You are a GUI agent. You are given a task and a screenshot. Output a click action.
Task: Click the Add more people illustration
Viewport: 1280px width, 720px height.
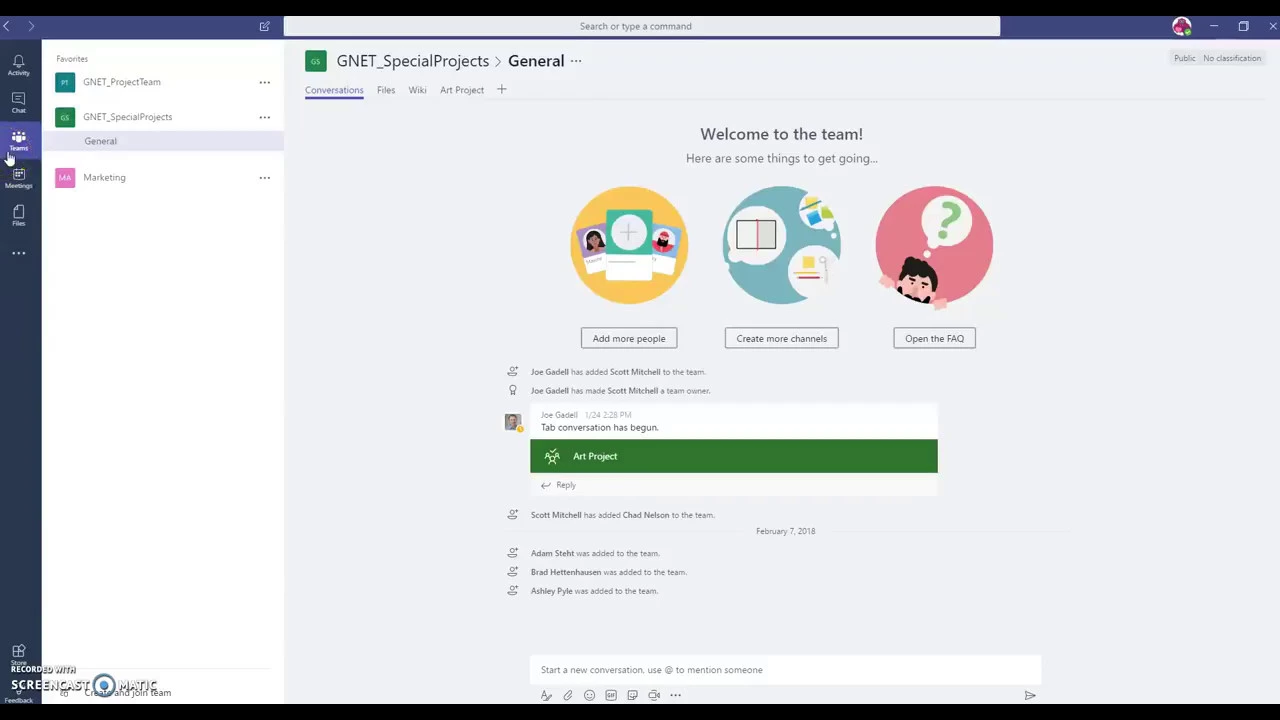point(629,245)
